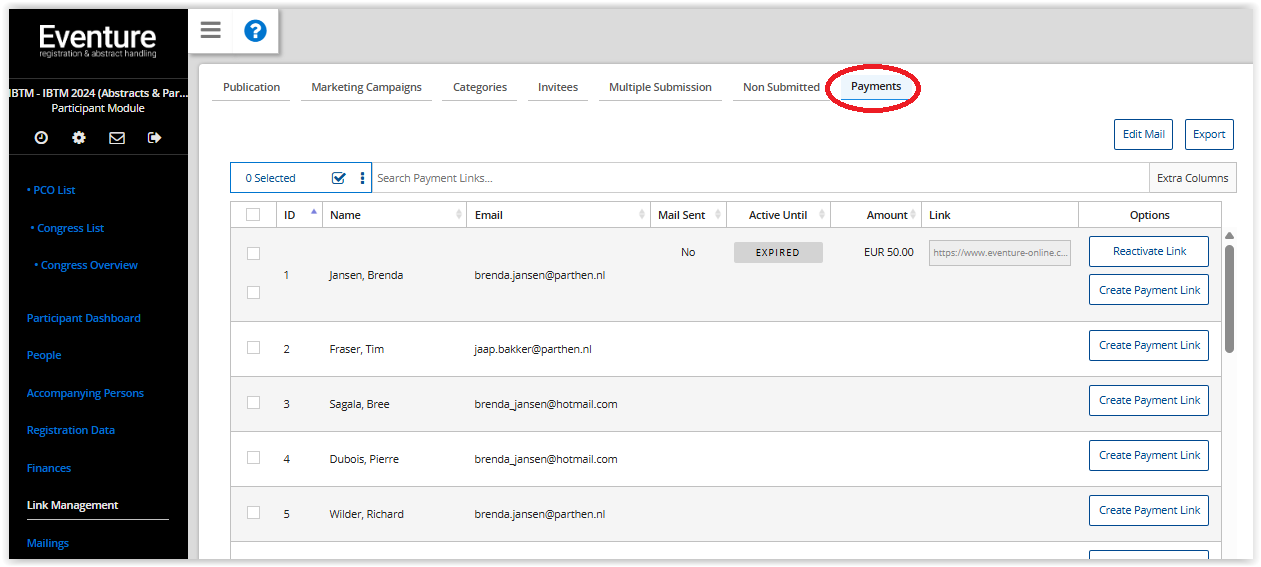Reactivate the link for Jansen, Brenda
The width and height of the screenshot is (1261, 567).
[1149, 251]
